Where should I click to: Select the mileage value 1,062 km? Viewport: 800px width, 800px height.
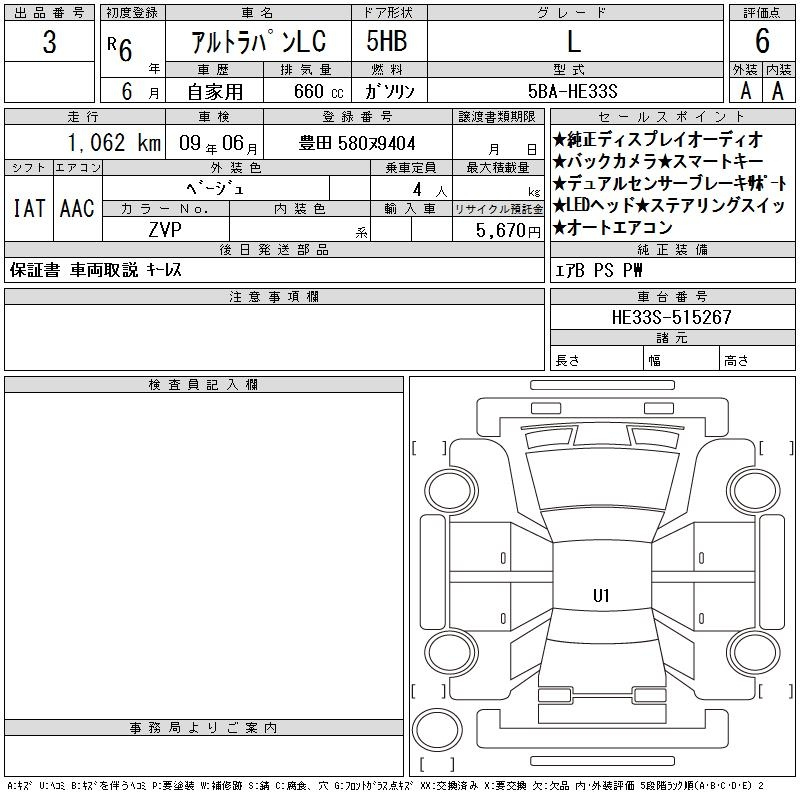[x=114, y=142]
